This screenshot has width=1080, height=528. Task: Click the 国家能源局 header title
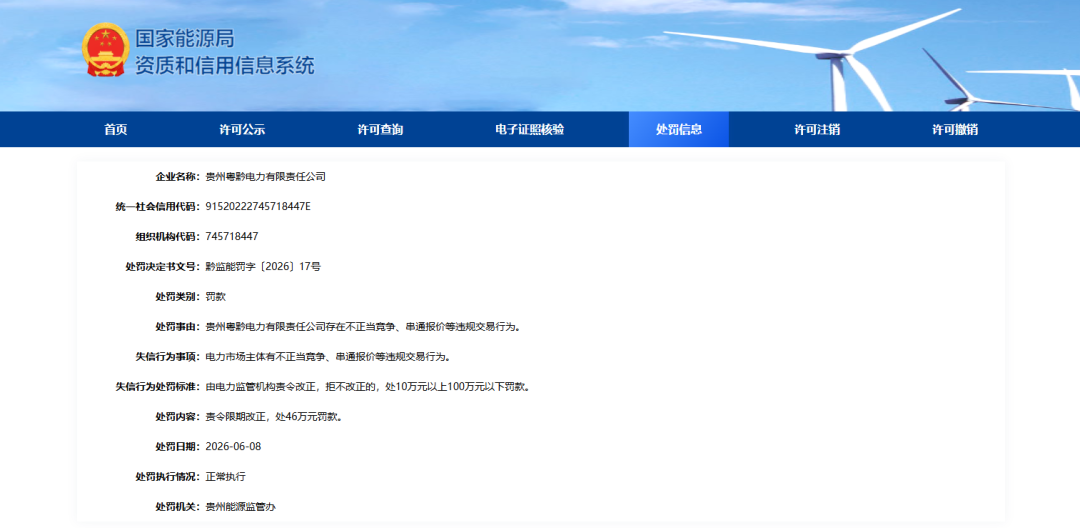click(185, 38)
